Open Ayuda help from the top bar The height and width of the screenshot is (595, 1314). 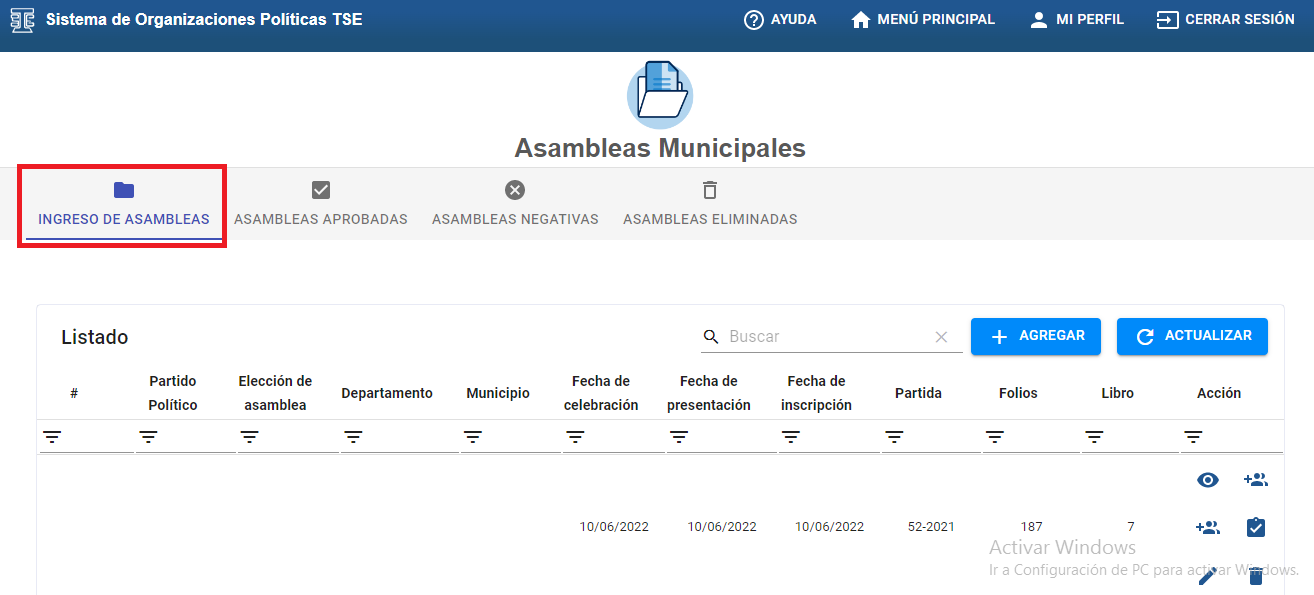point(780,20)
